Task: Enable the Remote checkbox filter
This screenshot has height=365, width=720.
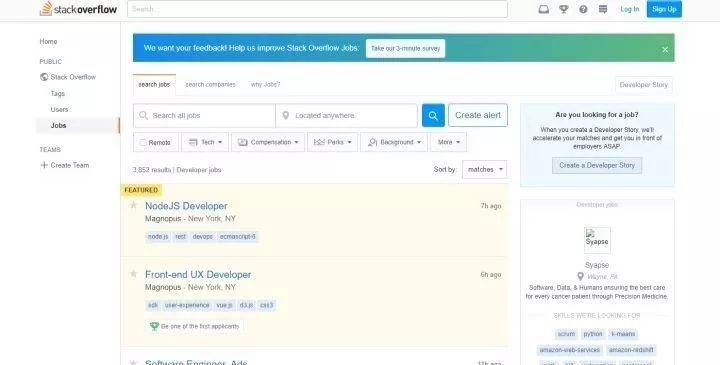Action: pyautogui.click(x=143, y=142)
